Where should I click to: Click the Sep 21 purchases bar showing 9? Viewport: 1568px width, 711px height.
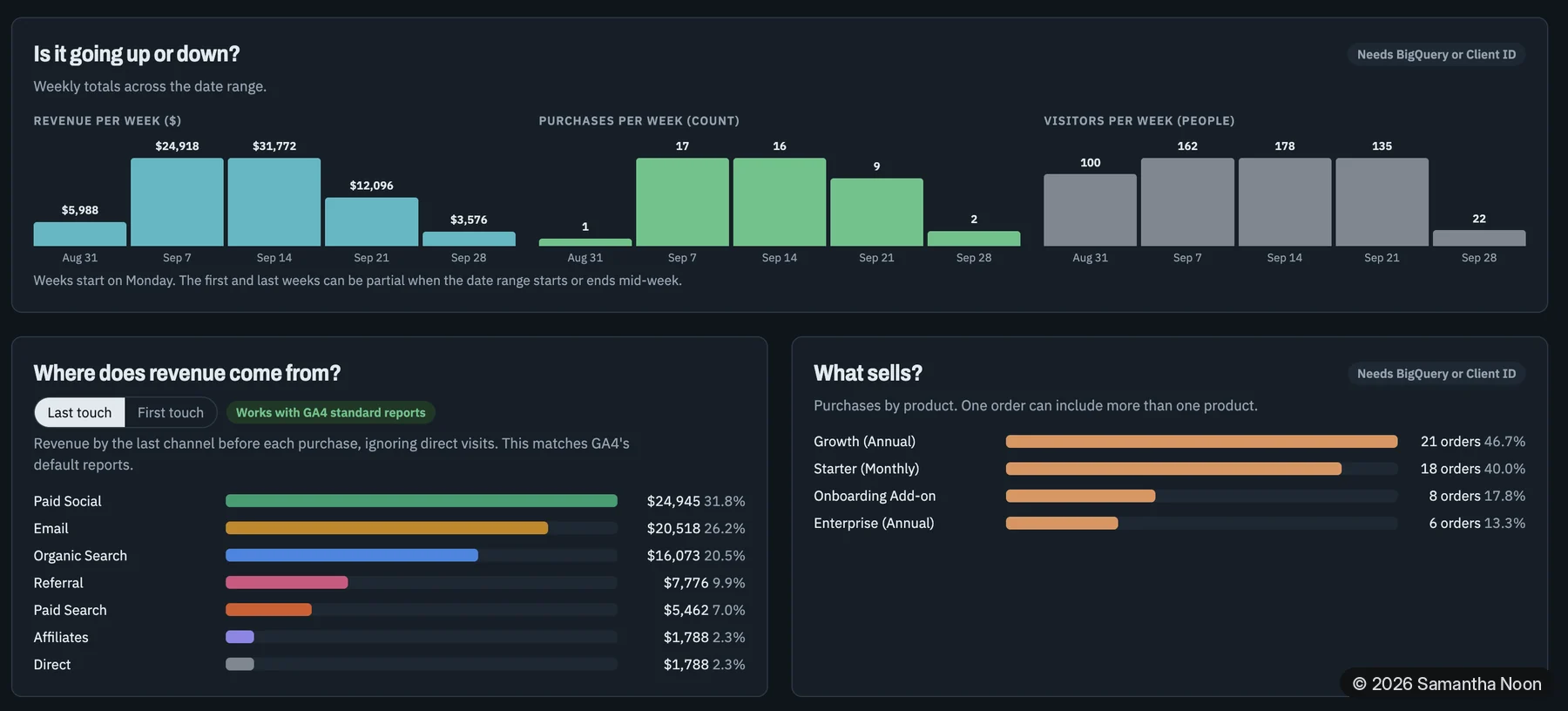(x=876, y=212)
